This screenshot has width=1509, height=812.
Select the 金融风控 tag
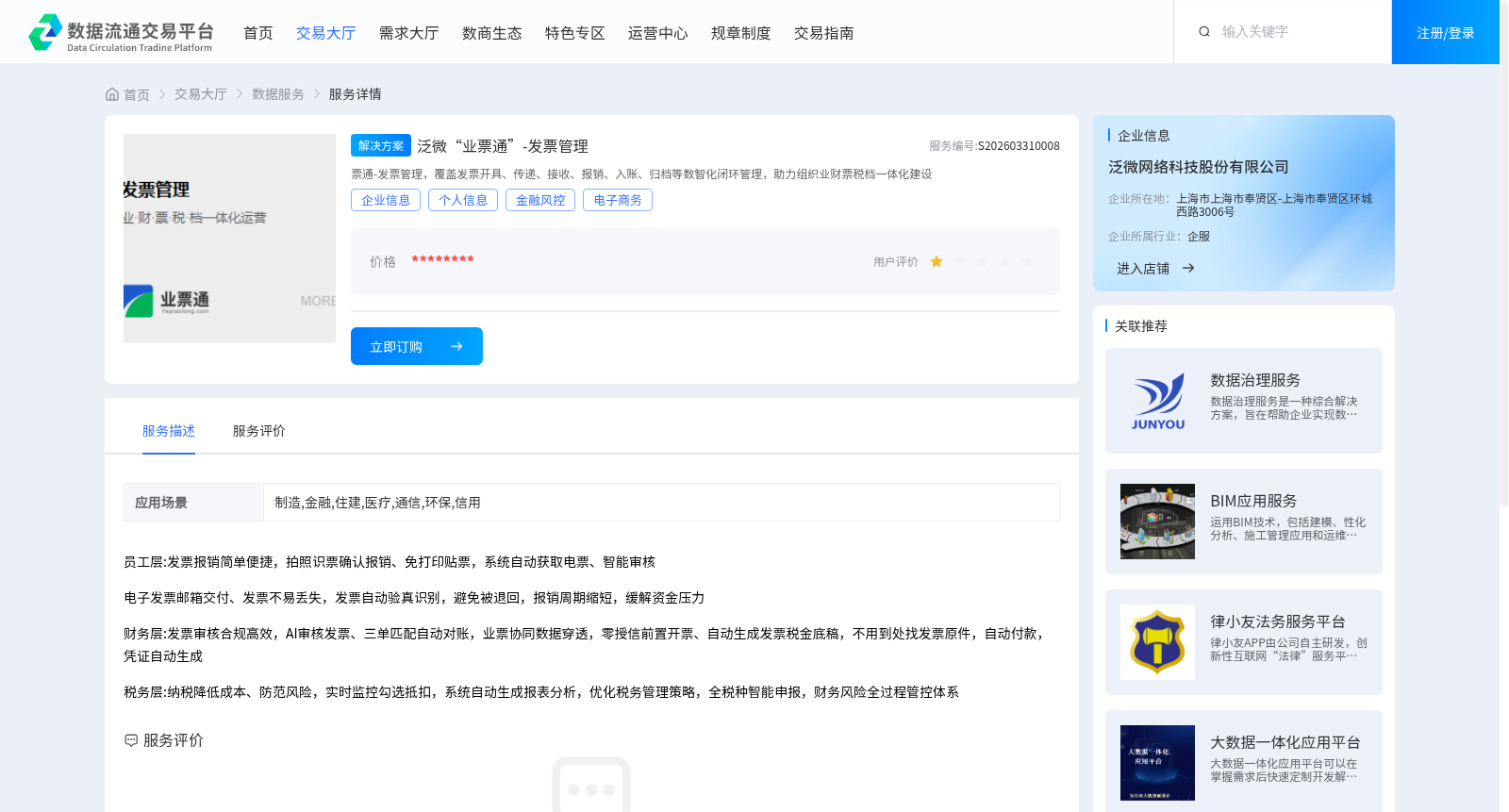point(540,200)
